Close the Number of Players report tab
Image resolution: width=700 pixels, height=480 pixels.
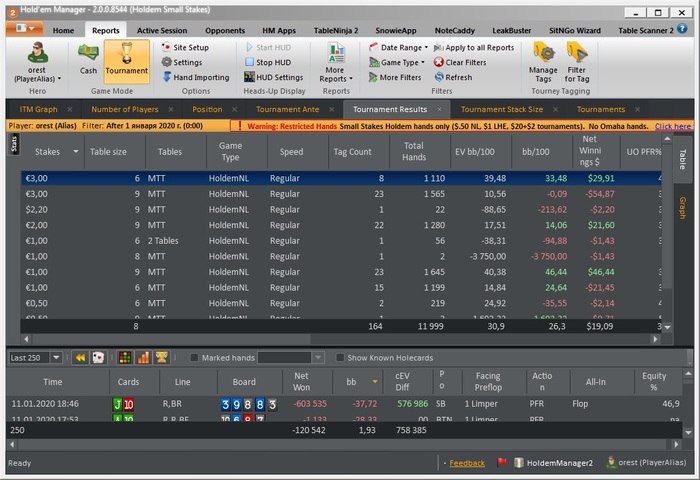coord(171,109)
